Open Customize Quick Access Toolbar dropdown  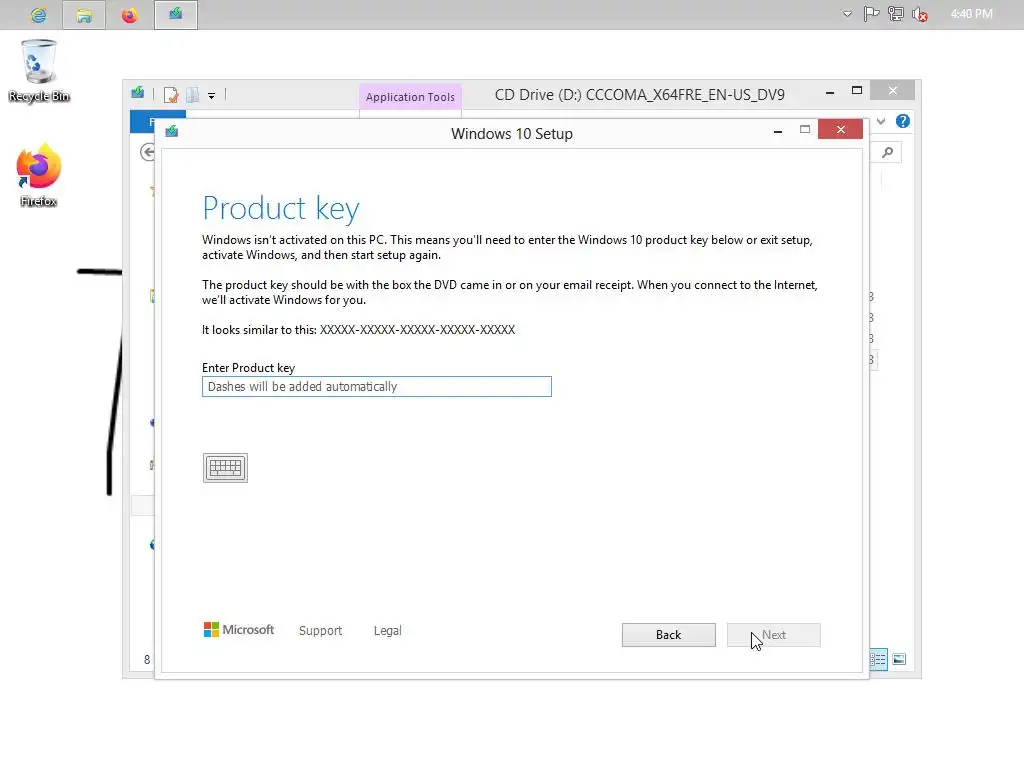point(212,95)
